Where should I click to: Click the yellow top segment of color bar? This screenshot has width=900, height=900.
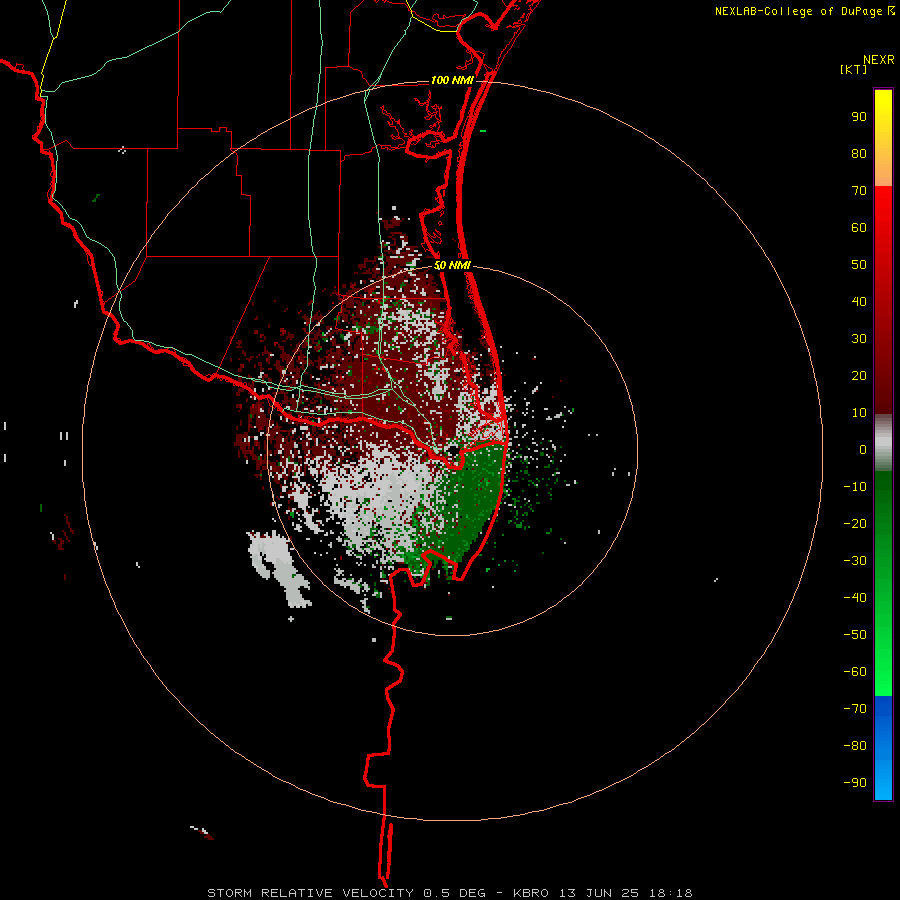click(883, 138)
